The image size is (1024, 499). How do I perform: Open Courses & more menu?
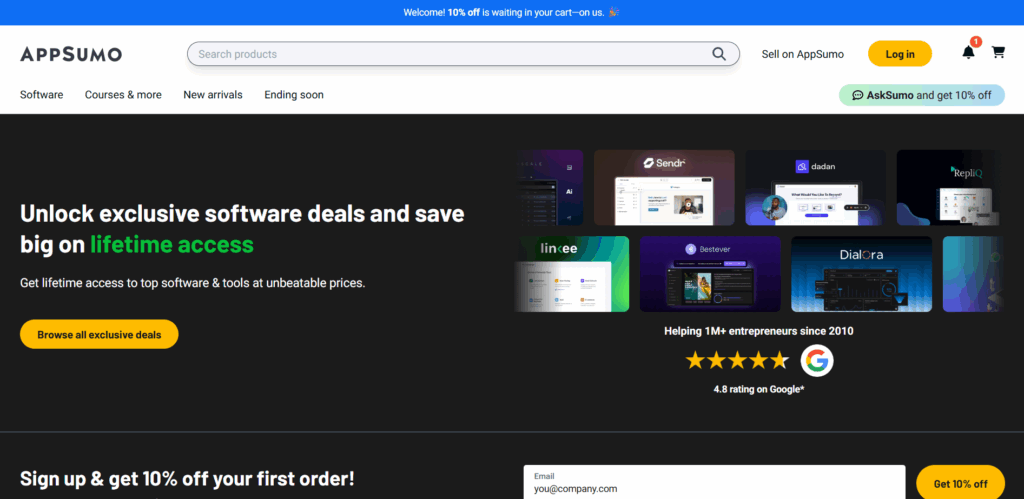pyautogui.click(x=123, y=95)
